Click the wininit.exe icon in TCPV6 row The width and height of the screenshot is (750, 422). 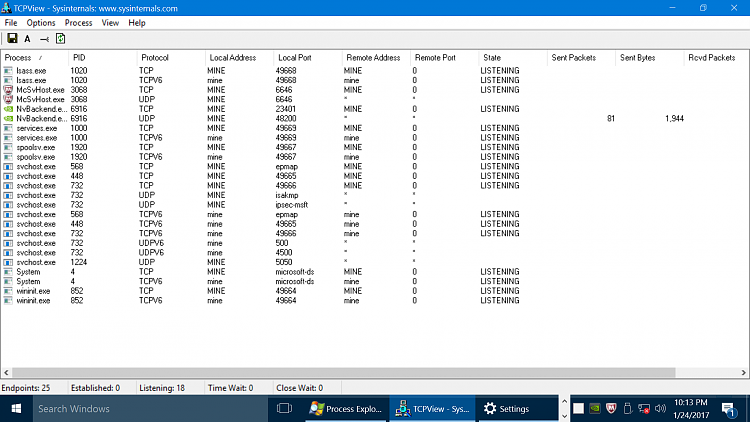click(x=8, y=300)
